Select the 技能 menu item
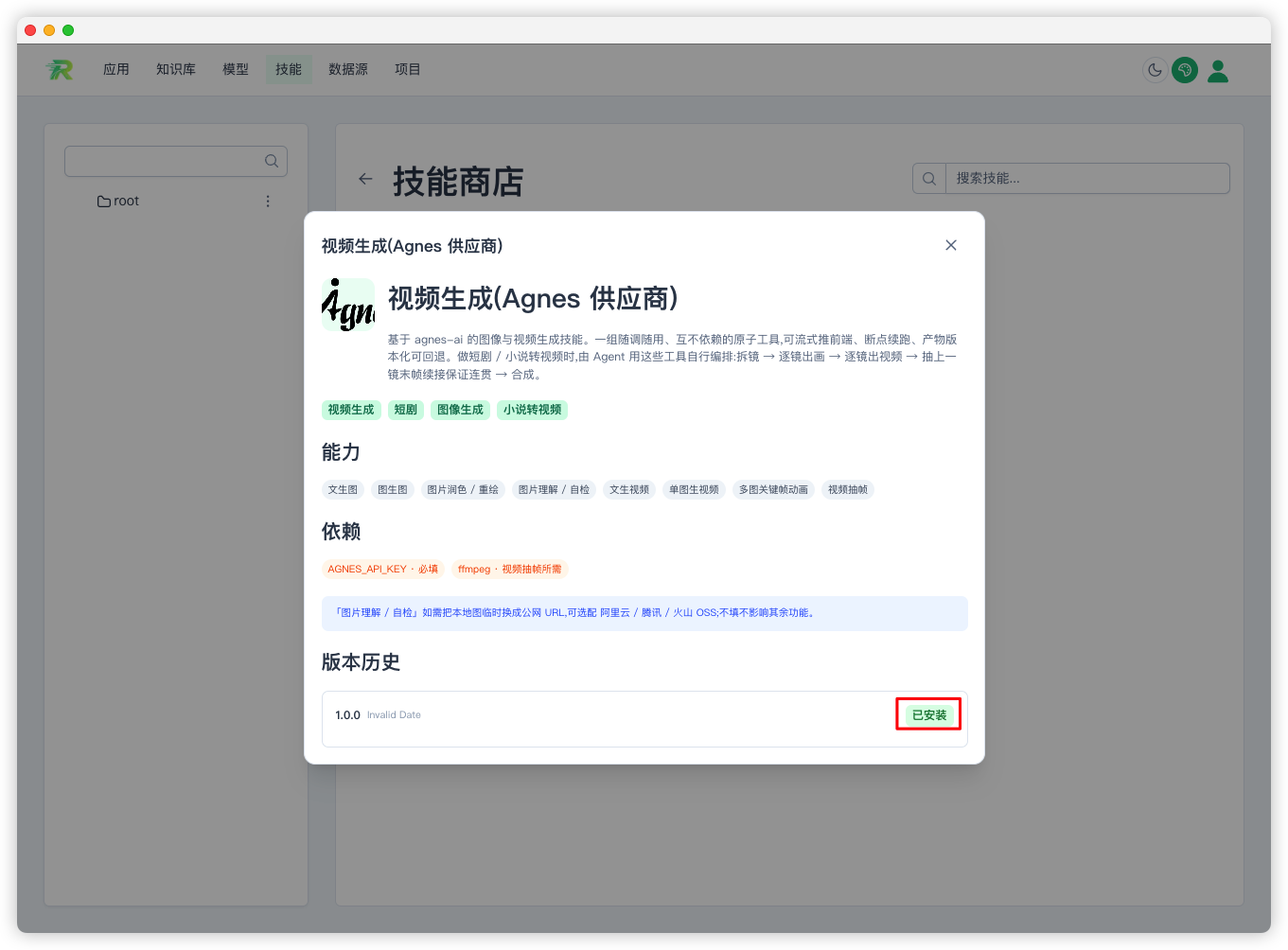Screen dimensions: 1288x950 289,69
